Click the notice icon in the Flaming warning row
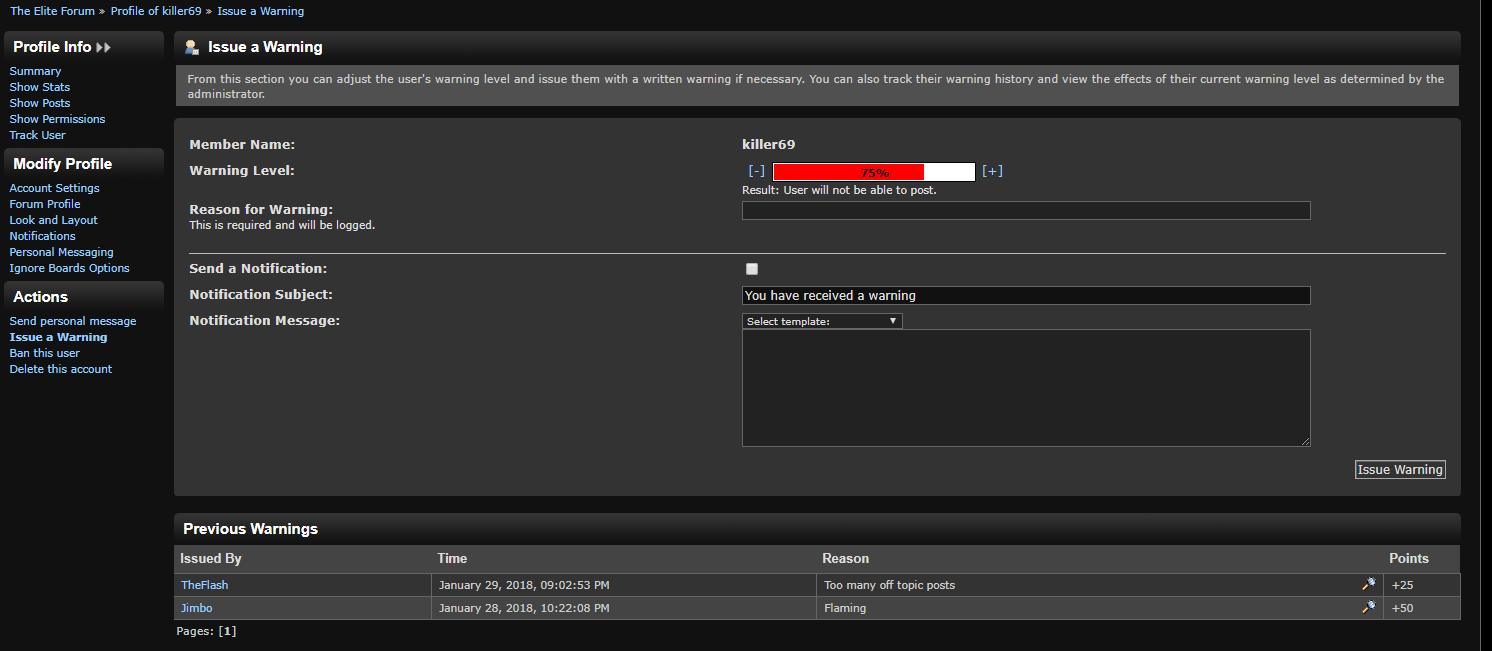The width and height of the screenshot is (1492, 651). tap(1369, 607)
